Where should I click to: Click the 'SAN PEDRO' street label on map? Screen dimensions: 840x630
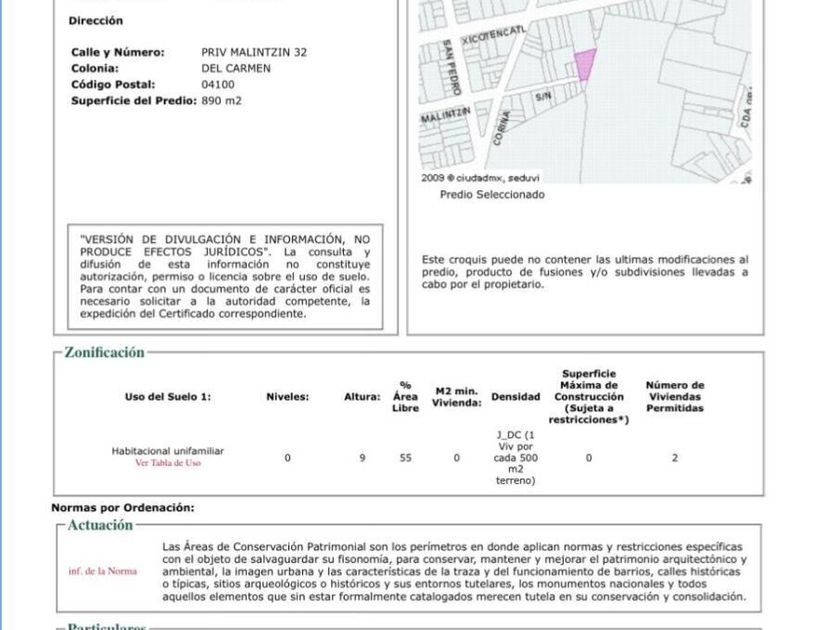coord(450,68)
